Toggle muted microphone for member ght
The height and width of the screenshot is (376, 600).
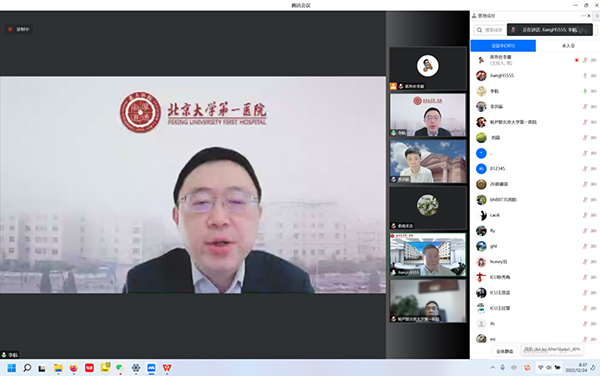pyautogui.click(x=585, y=246)
